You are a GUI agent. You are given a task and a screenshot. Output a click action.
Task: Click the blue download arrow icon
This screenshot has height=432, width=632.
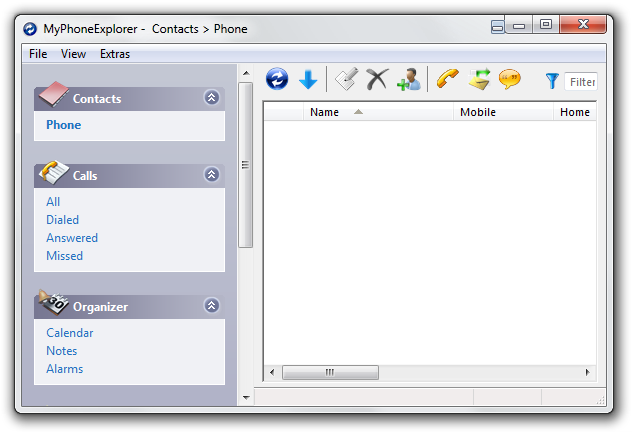pos(308,79)
